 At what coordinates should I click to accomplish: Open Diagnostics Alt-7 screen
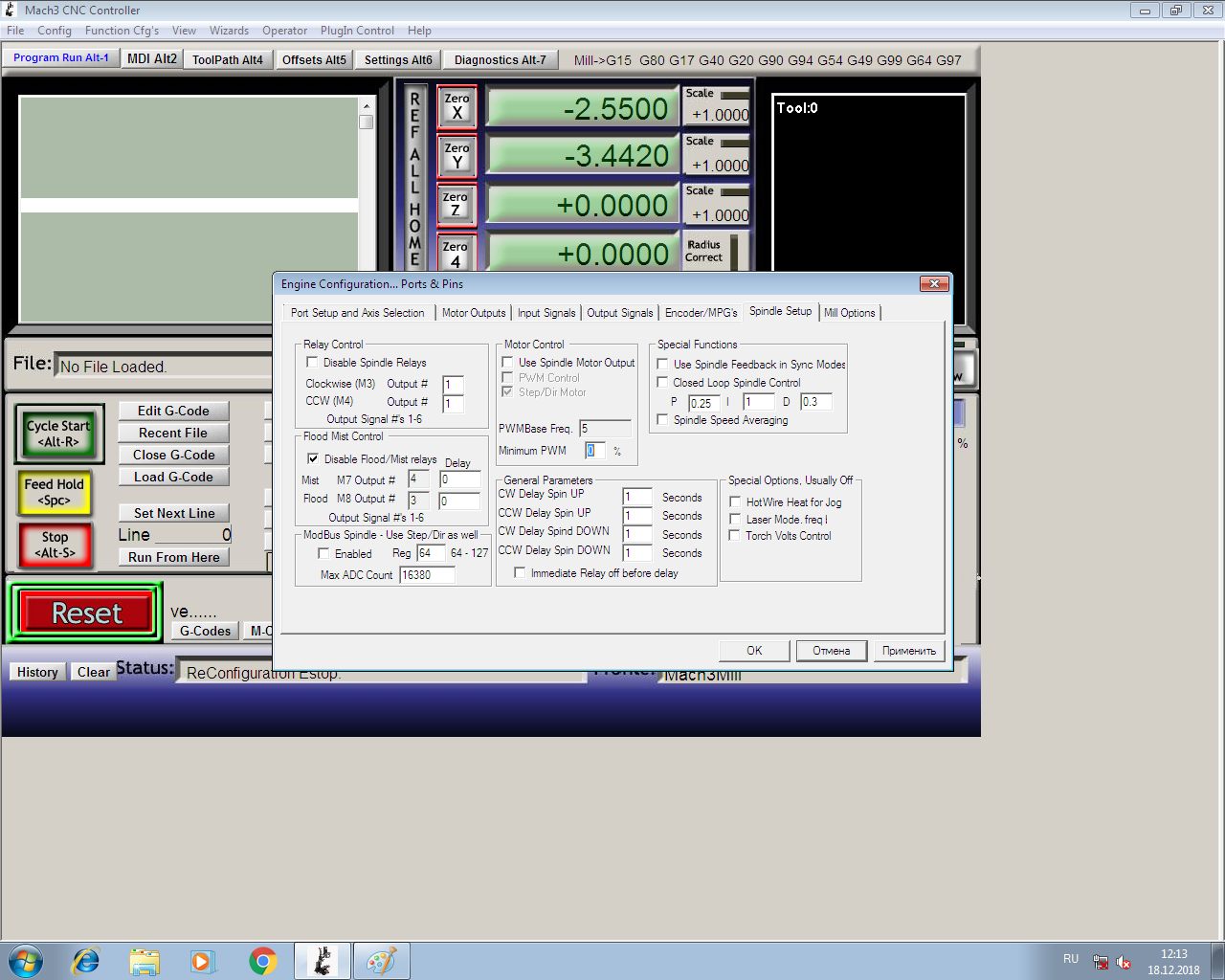tap(501, 59)
